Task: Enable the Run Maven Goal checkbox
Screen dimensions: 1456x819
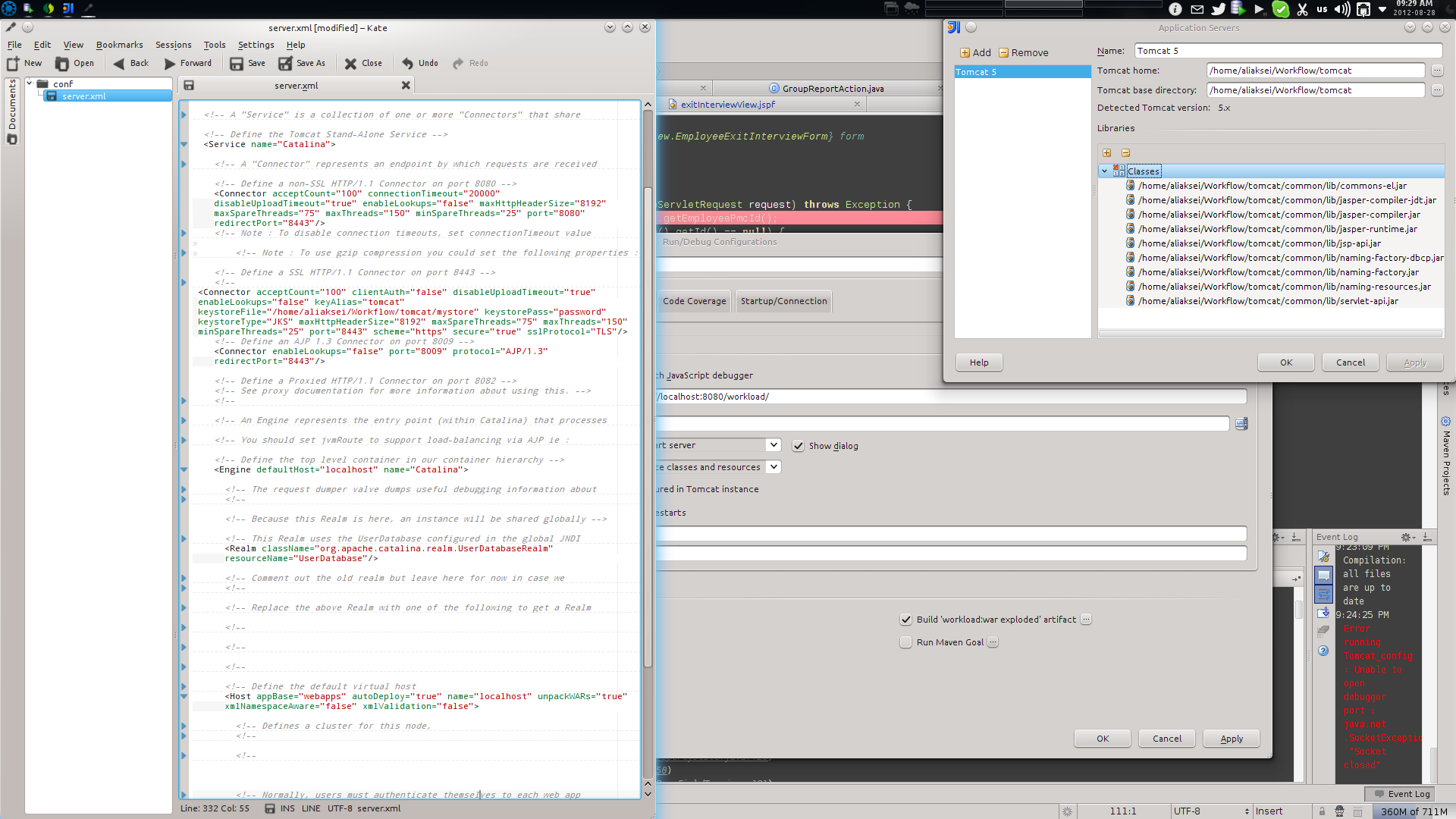Action: [905, 642]
